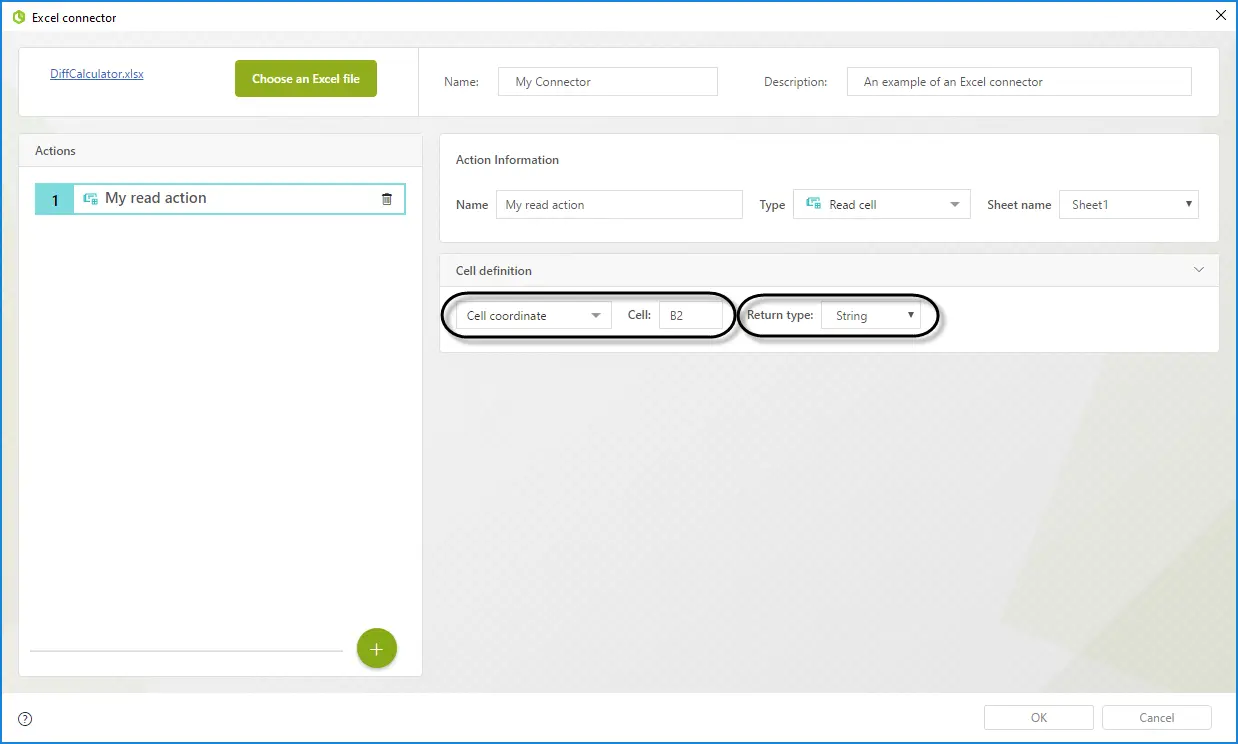Collapse the Cell definition section chevron
The height and width of the screenshot is (744, 1238).
click(1199, 270)
